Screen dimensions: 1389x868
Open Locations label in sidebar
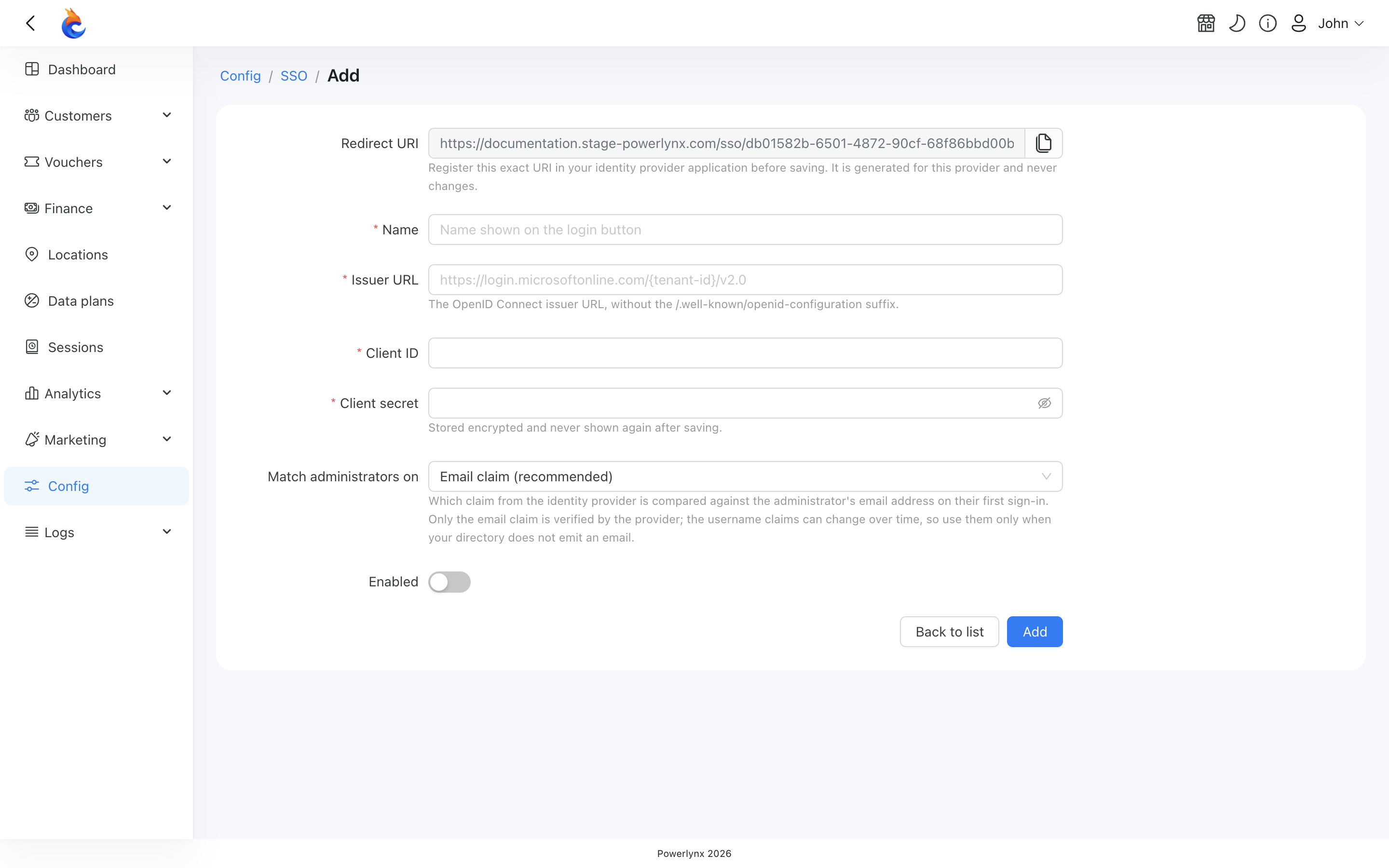click(x=78, y=255)
